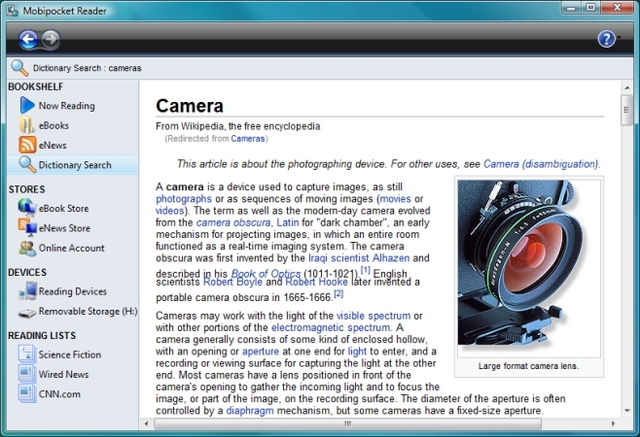Viewport: 640px width, 437px height.
Task: Follow the aperture link
Action: [260, 351]
